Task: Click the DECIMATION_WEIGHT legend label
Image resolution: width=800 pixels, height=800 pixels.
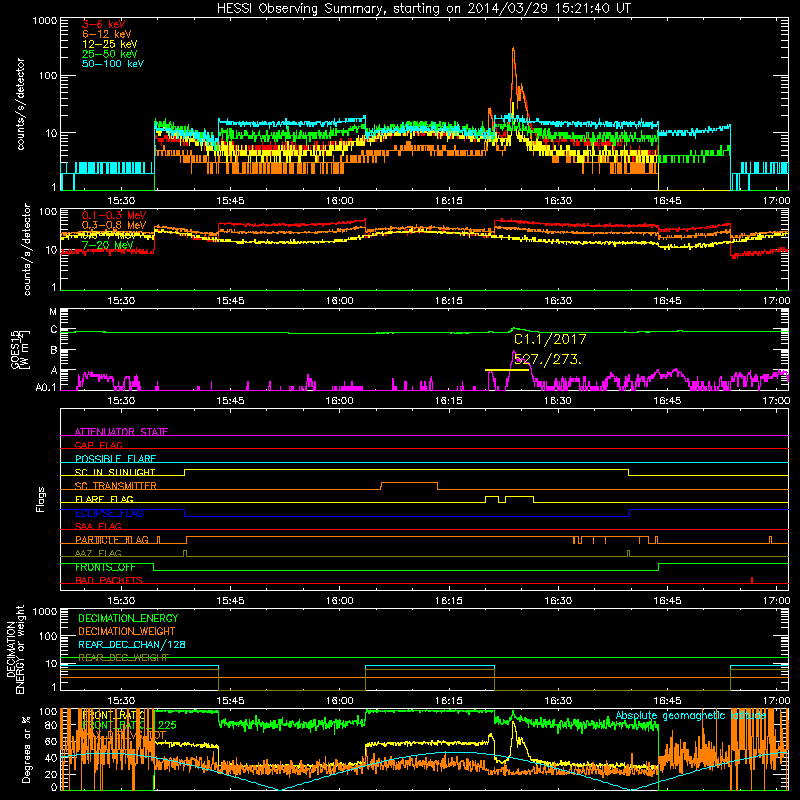Action: (127, 631)
